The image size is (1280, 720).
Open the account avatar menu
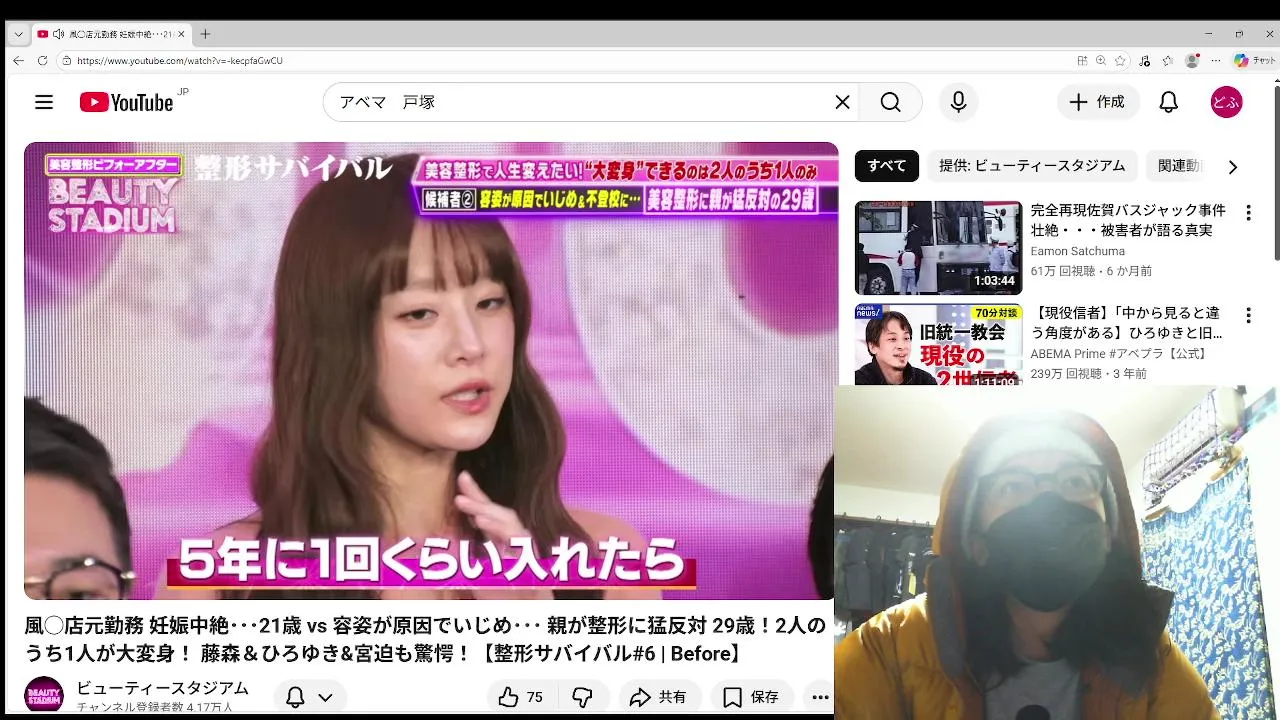tap(1226, 102)
